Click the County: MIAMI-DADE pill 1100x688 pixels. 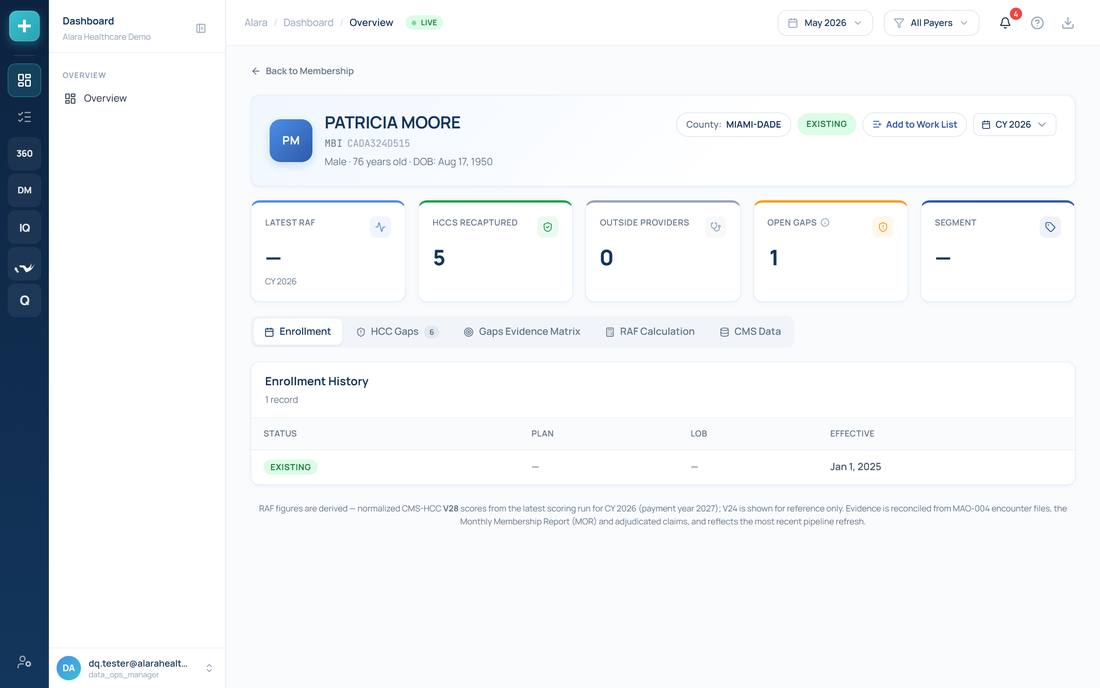click(x=733, y=124)
